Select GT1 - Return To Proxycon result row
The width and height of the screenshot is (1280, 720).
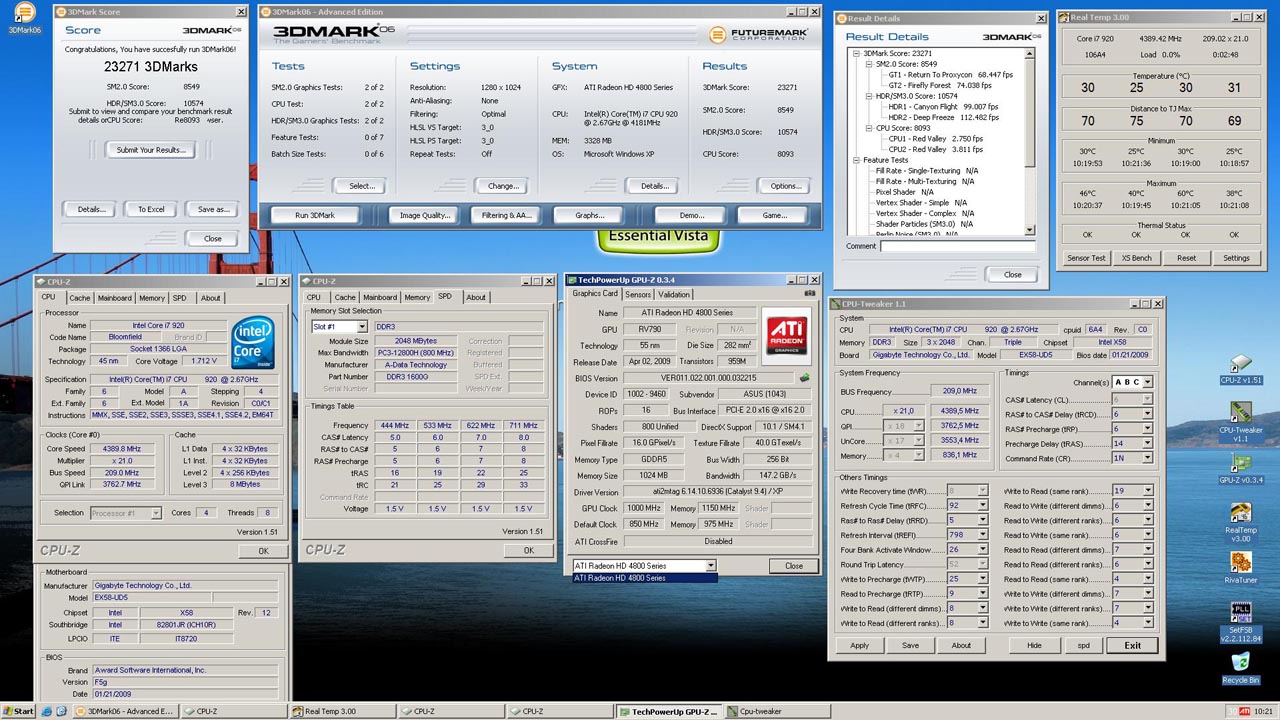click(950, 75)
